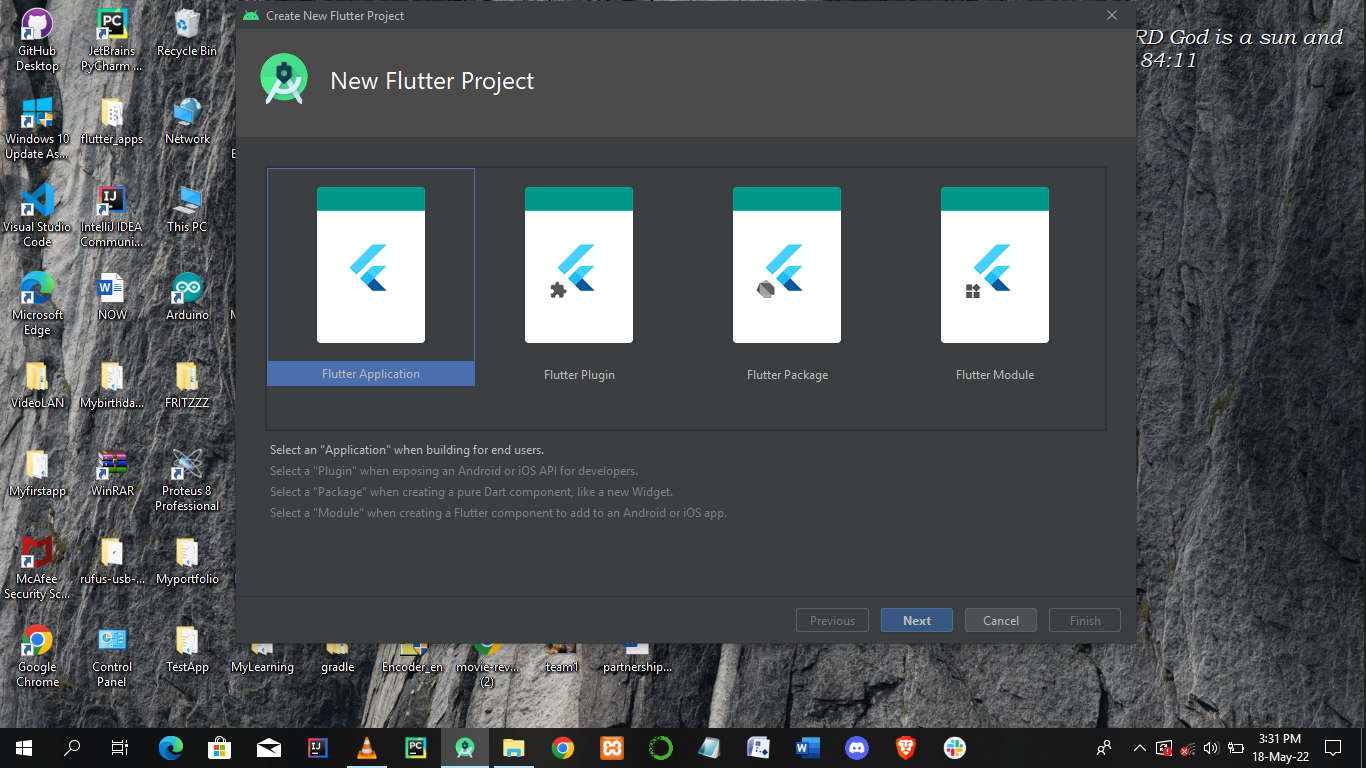The height and width of the screenshot is (768, 1366).
Task: Open Windows 10 Update Assistant shortcut
Action: click(x=37, y=129)
